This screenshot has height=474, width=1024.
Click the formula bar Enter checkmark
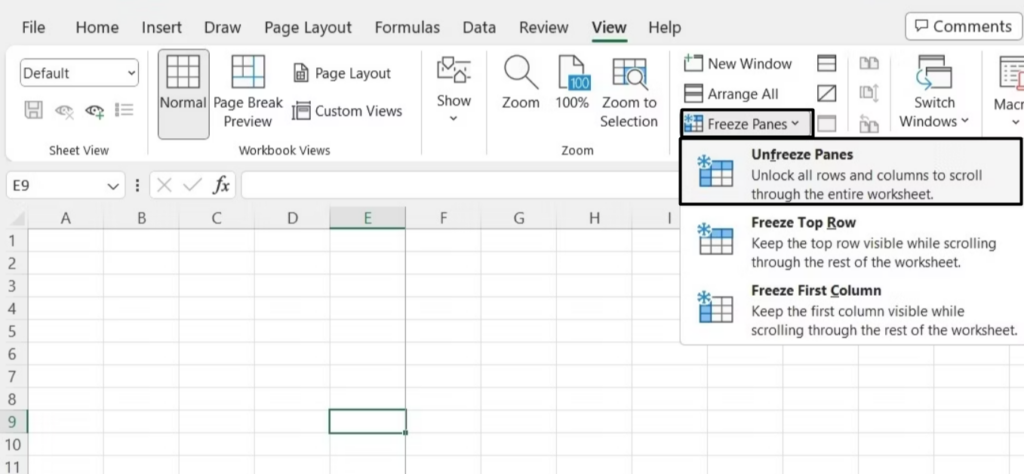pos(193,185)
